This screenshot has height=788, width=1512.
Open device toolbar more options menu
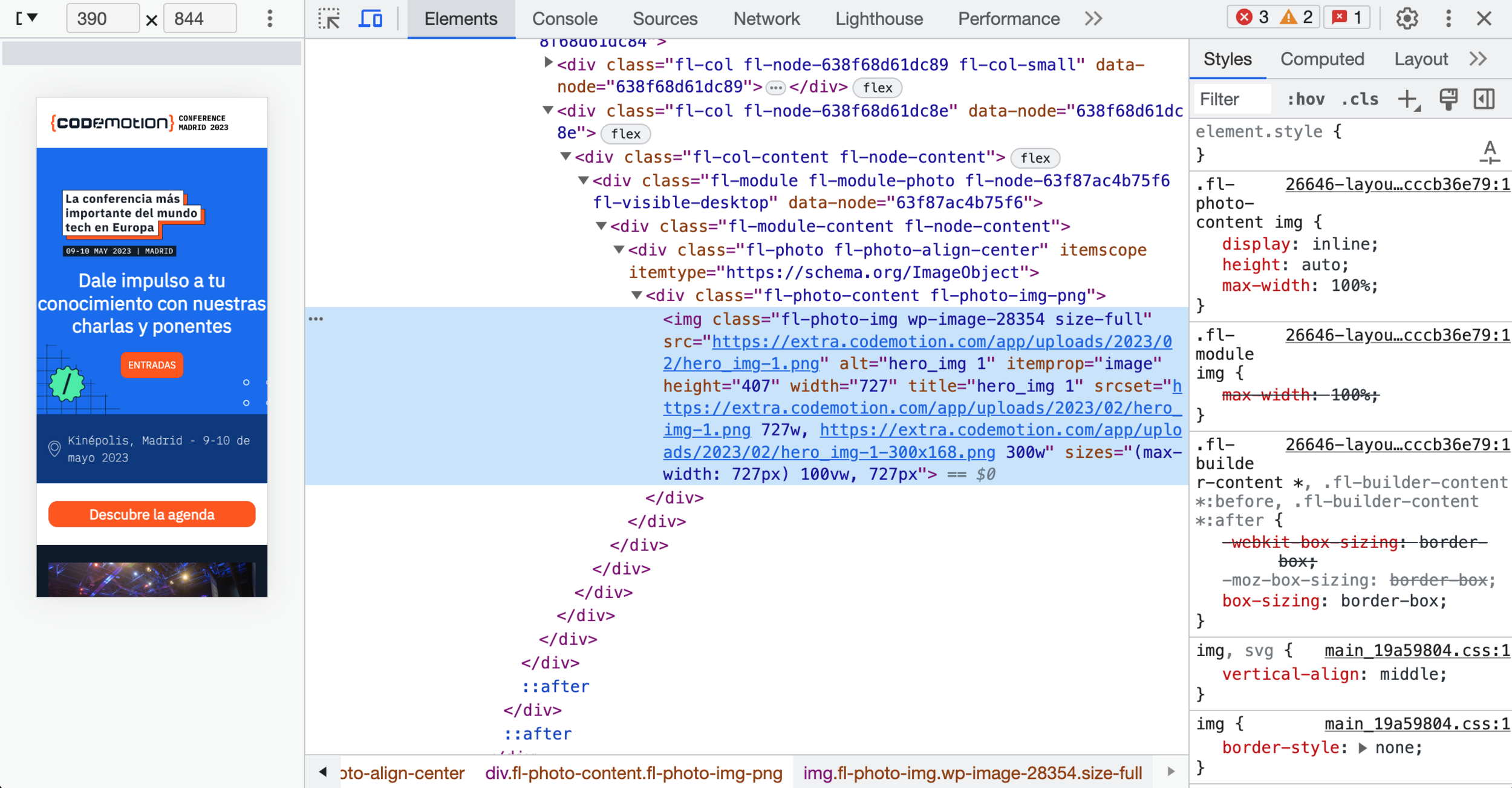coord(270,19)
